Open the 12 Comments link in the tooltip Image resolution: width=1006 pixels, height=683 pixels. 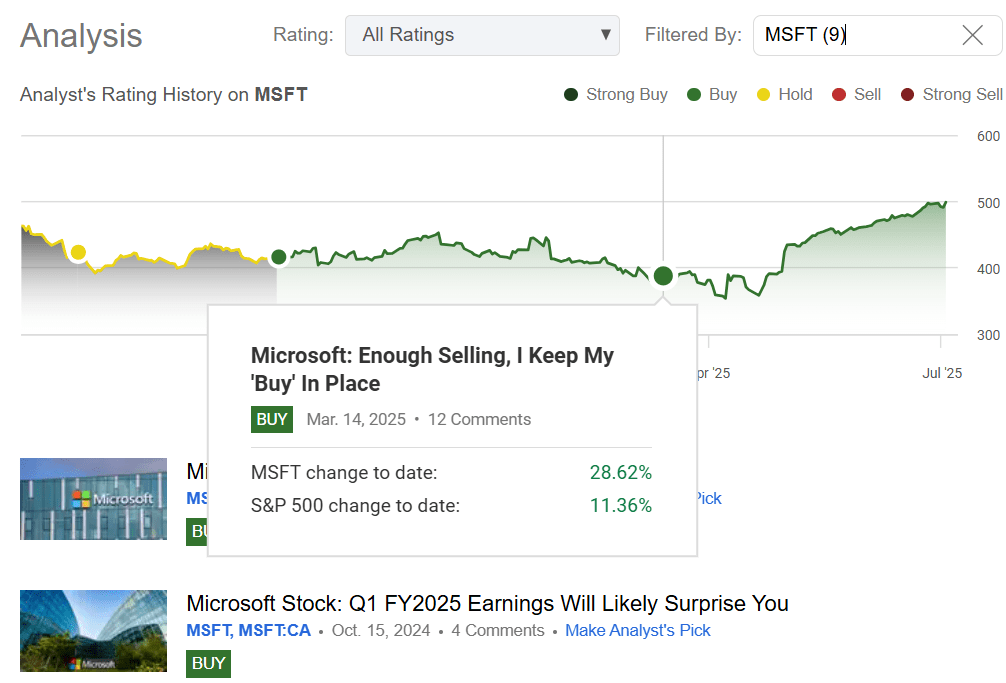tap(479, 419)
